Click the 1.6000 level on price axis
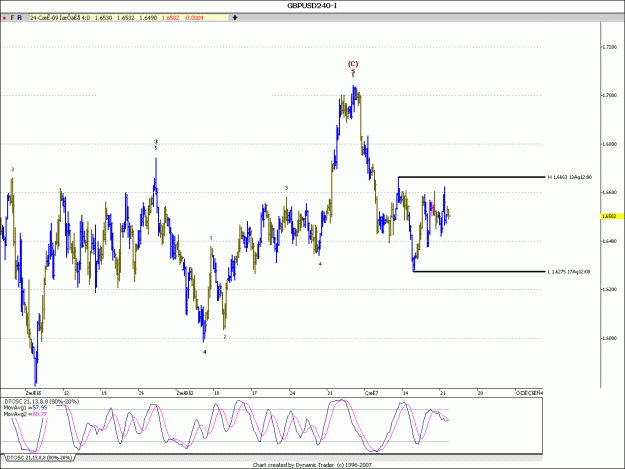 pos(610,338)
